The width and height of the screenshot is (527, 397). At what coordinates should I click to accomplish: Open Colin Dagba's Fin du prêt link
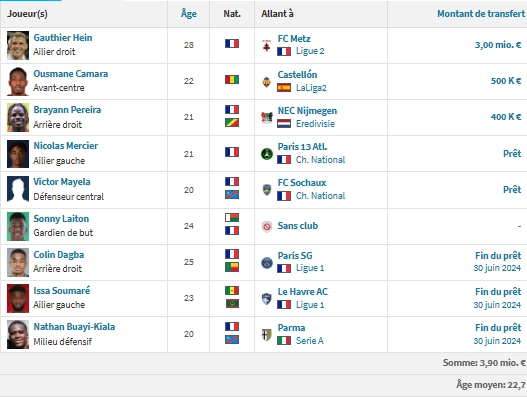click(498, 256)
